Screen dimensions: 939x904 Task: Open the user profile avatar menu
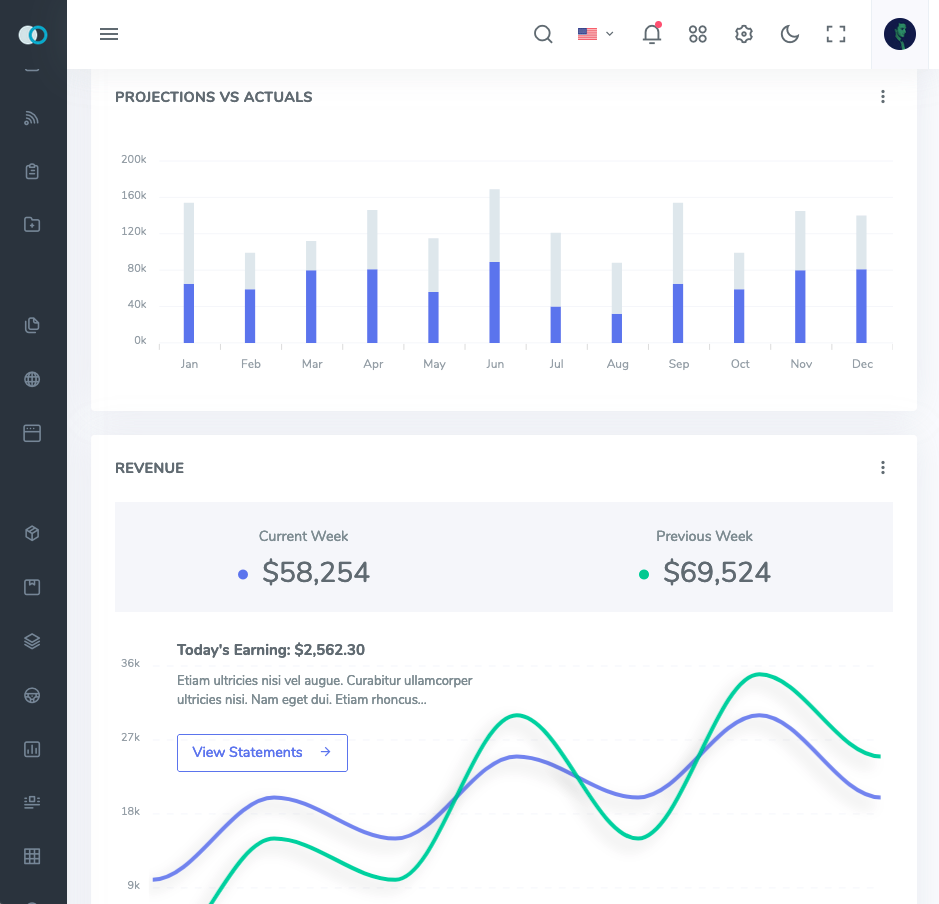[899, 34]
